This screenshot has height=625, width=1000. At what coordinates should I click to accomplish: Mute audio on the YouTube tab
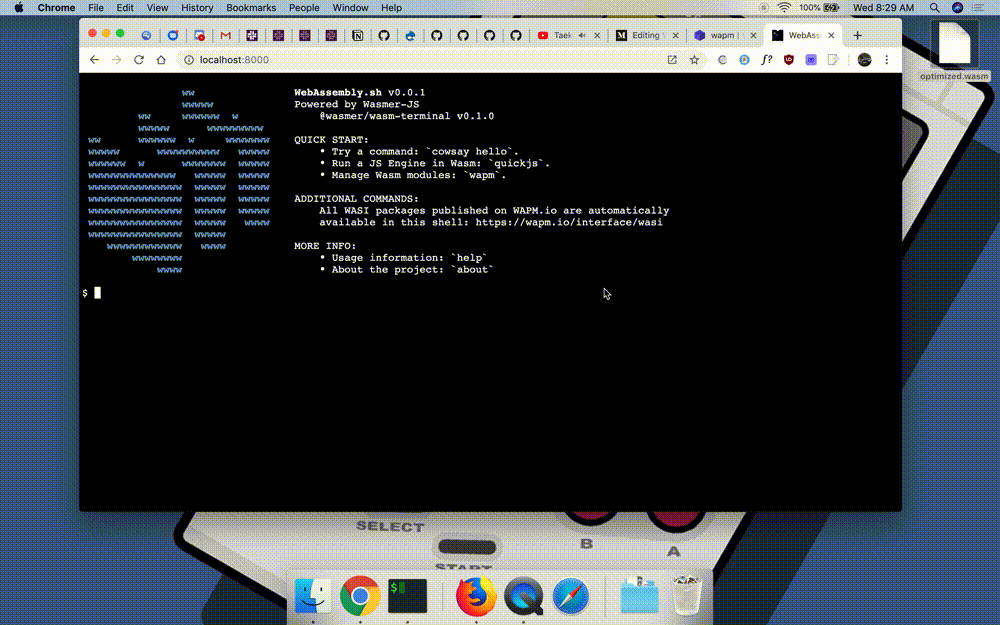coord(582,35)
